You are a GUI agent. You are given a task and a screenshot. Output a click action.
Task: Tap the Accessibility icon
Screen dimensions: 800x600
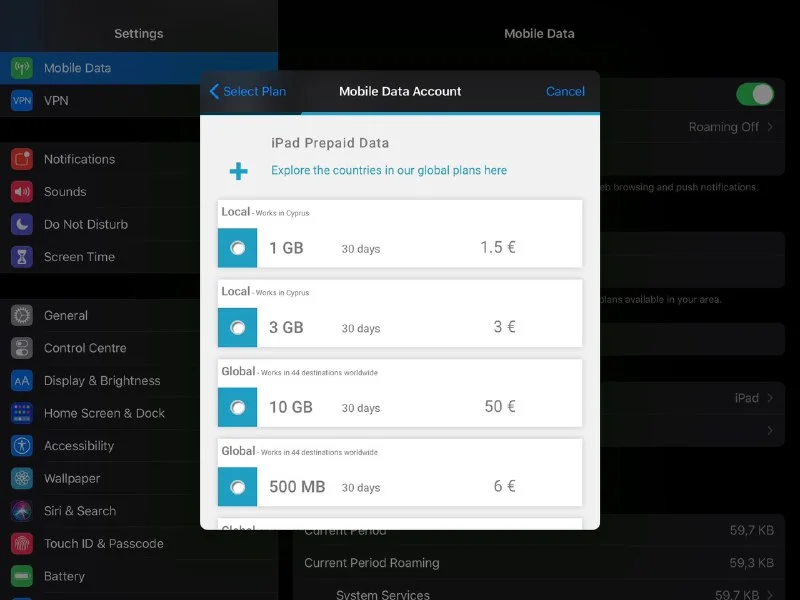point(22,446)
